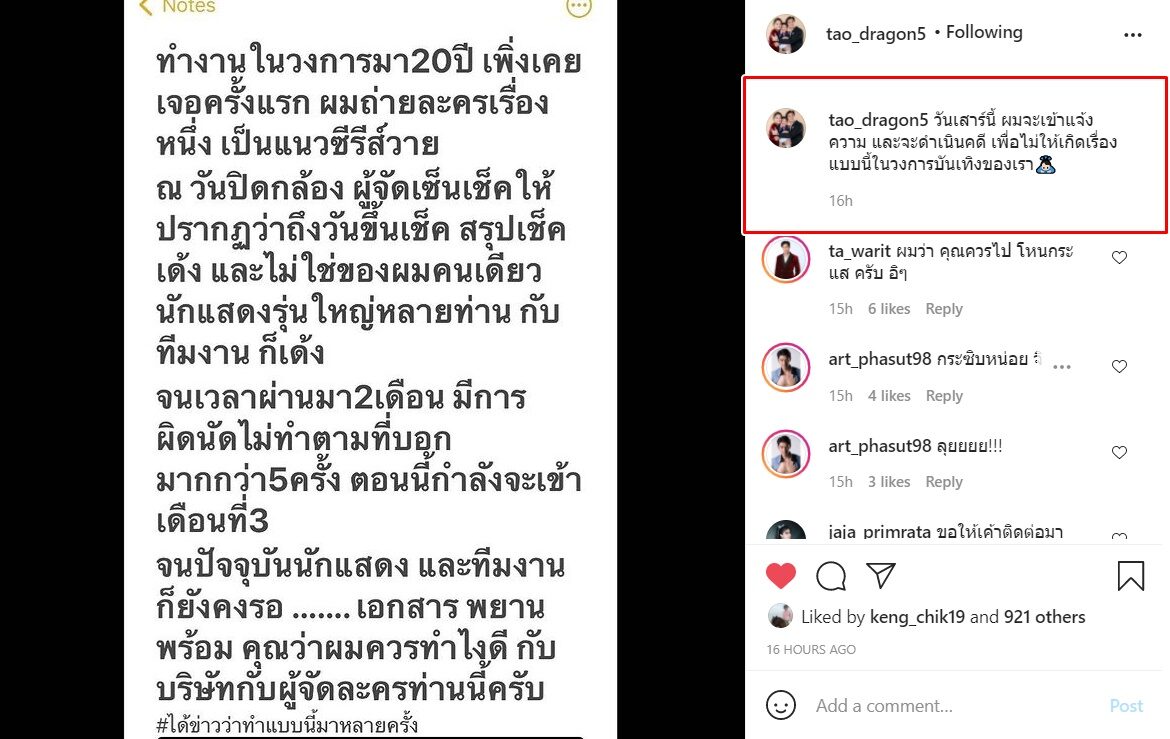1170x739 pixels.
Task: Open the emoji picker smiley icon
Action: pos(780,705)
